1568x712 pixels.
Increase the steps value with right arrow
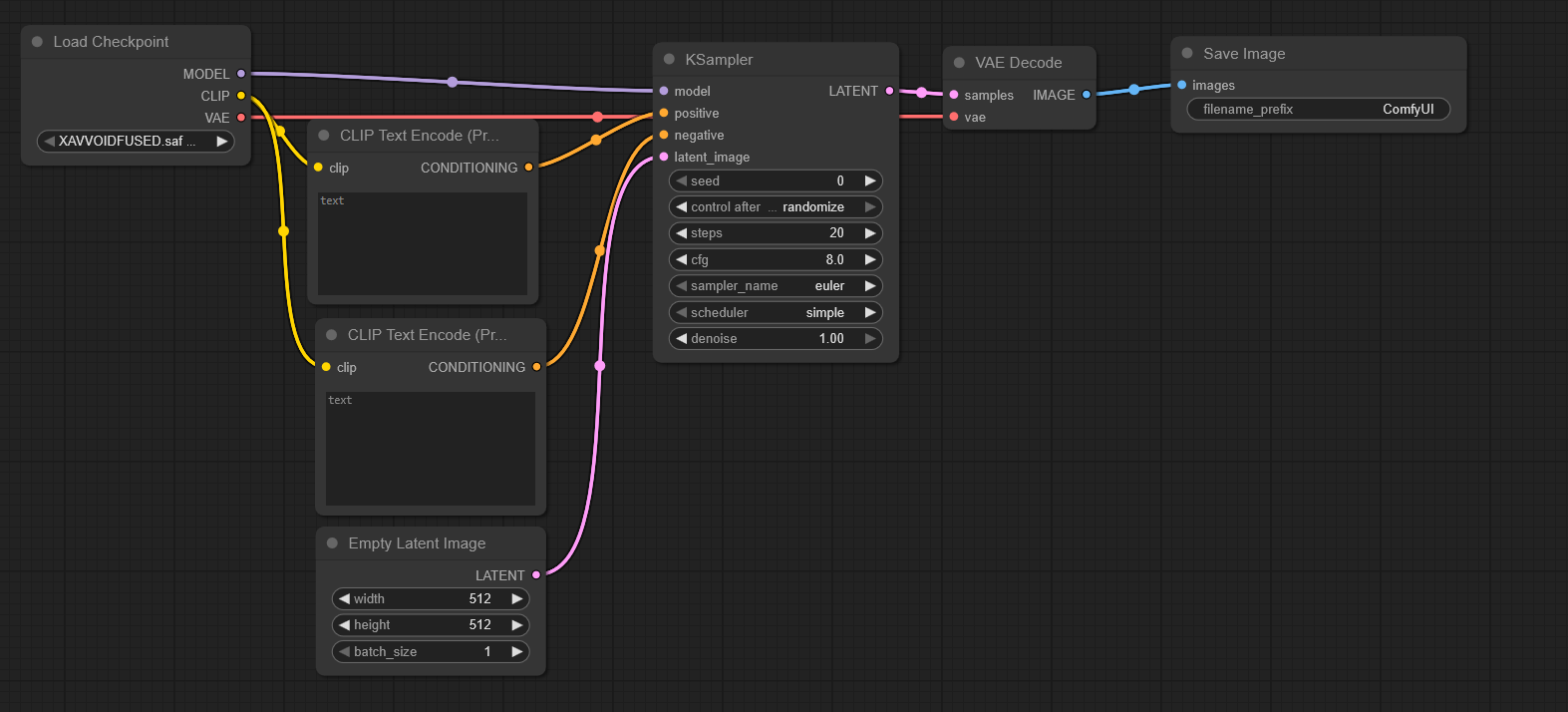(870, 233)
